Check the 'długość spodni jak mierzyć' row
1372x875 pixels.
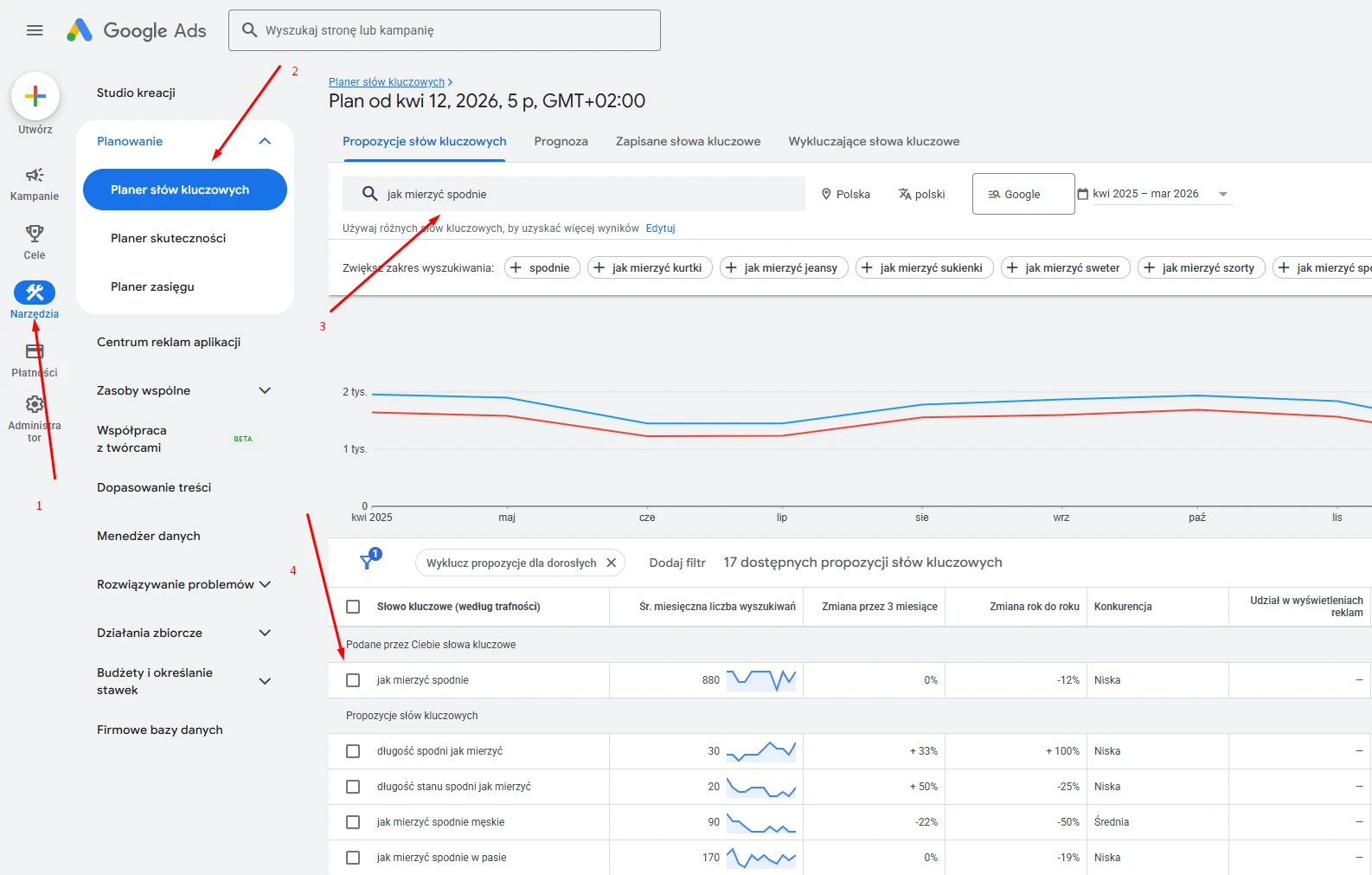353,751
